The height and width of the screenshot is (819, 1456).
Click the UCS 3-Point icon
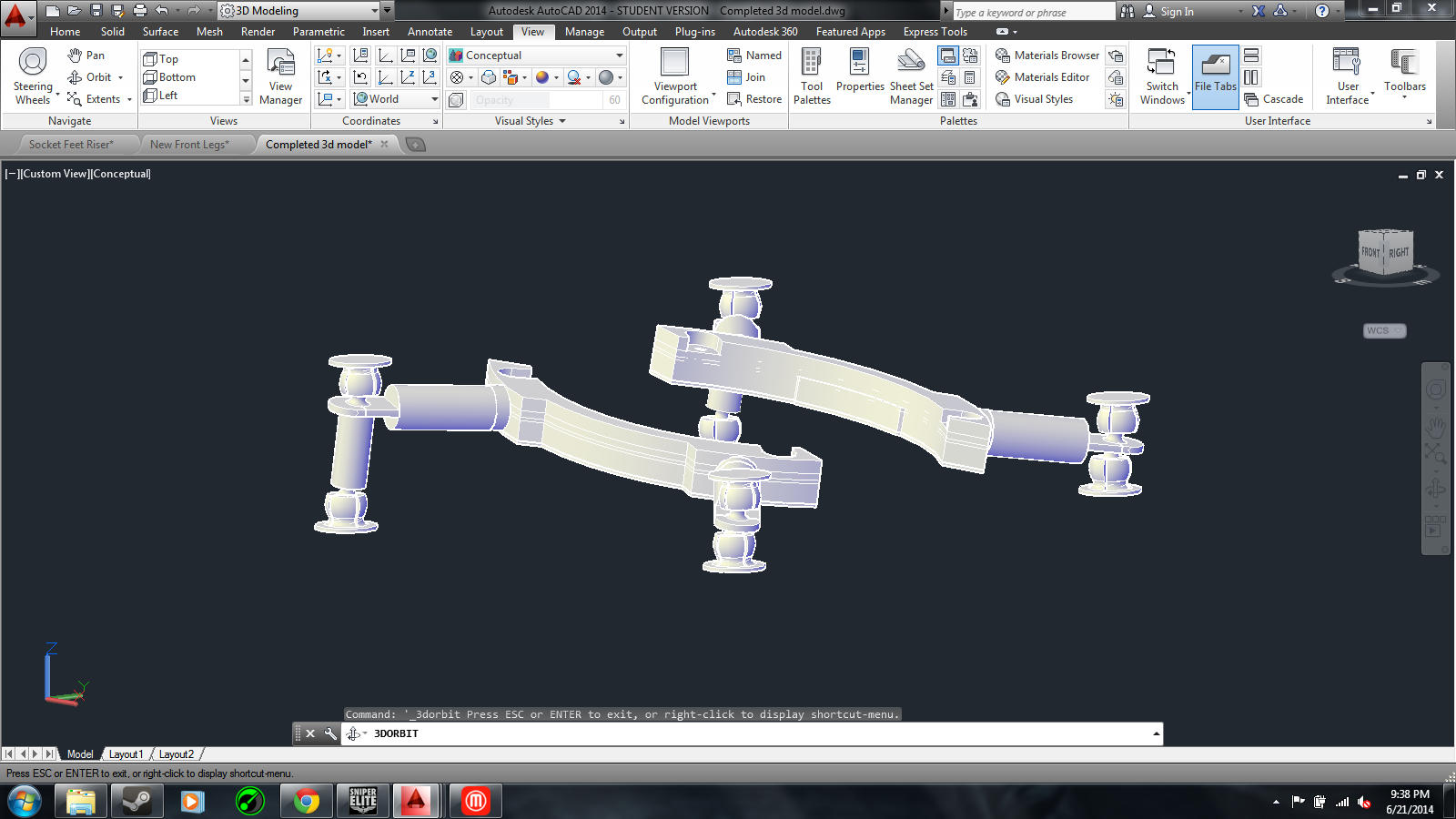tap(430, 77)
